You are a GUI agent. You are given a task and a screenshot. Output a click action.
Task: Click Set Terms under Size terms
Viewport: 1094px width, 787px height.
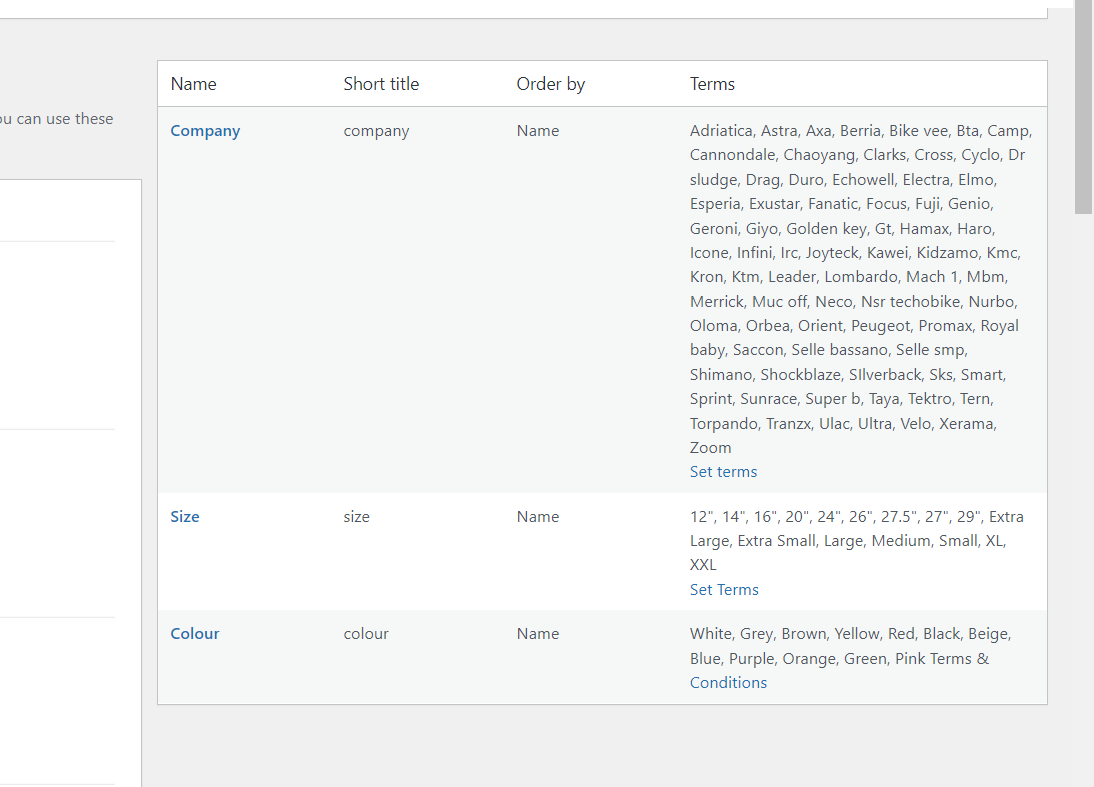[x=724, y=590]
